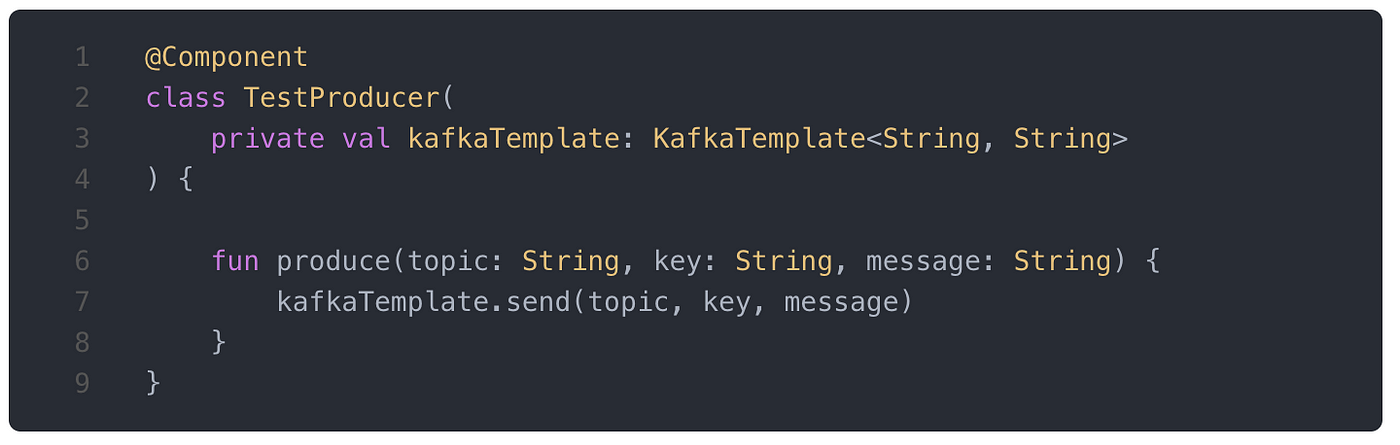Click the fun keyword on line 6
The height and width of the screenshot is (445, 1400).
tap(235, 261)
